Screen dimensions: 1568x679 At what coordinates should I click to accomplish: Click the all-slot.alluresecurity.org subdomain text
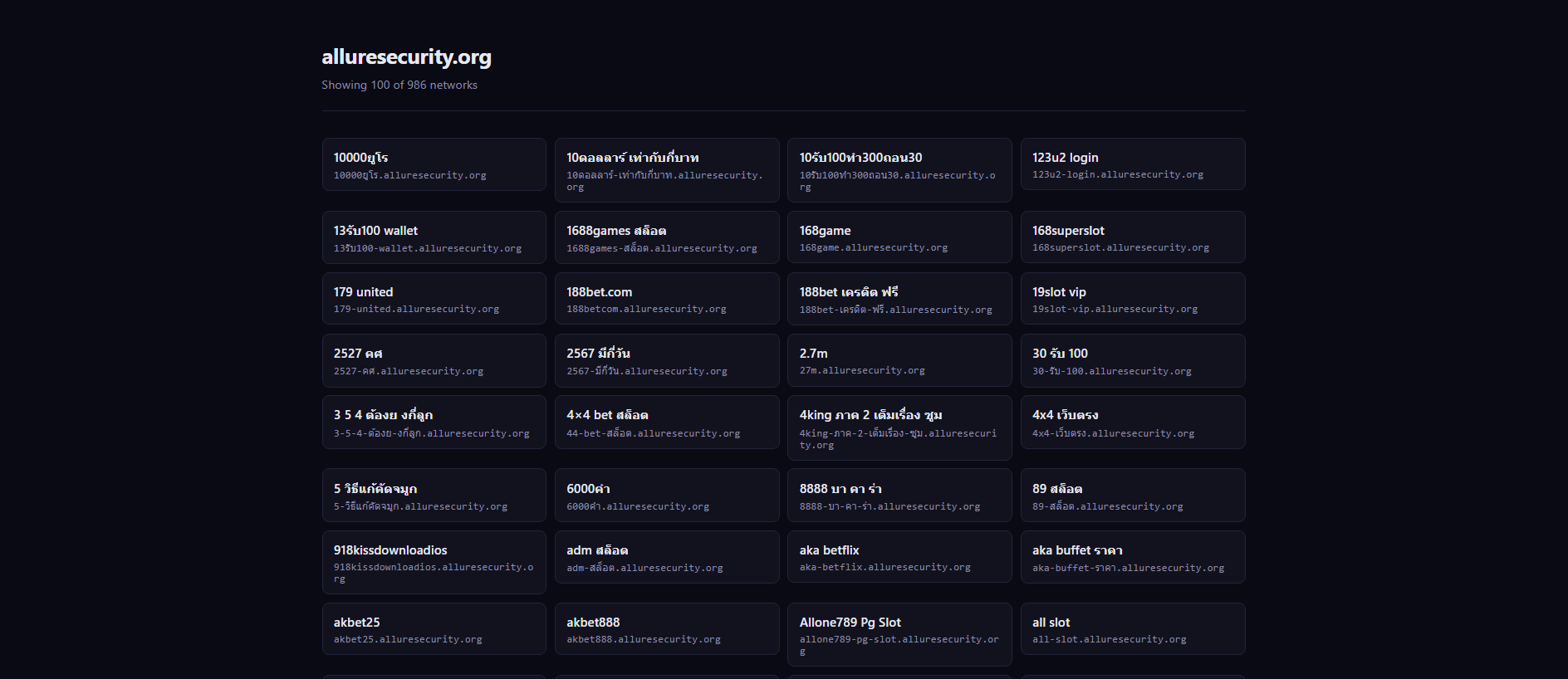point(1110,639)
